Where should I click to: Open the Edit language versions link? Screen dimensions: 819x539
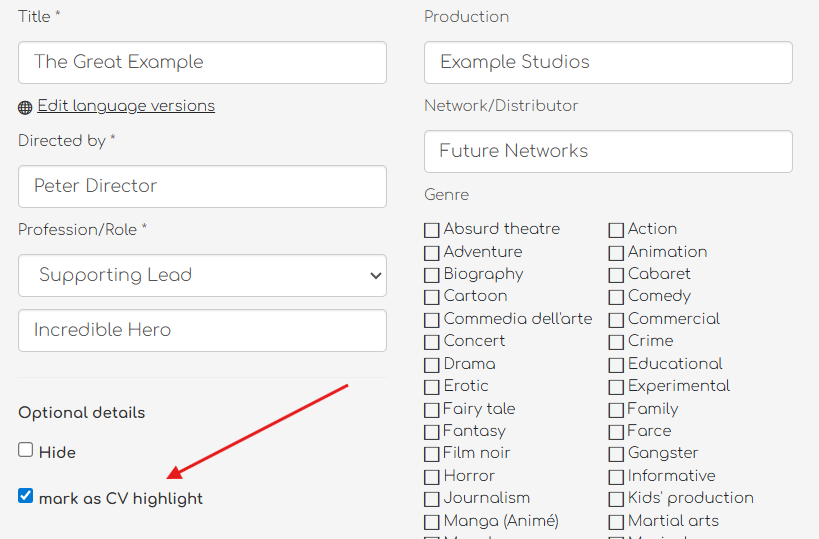(126, 106)
